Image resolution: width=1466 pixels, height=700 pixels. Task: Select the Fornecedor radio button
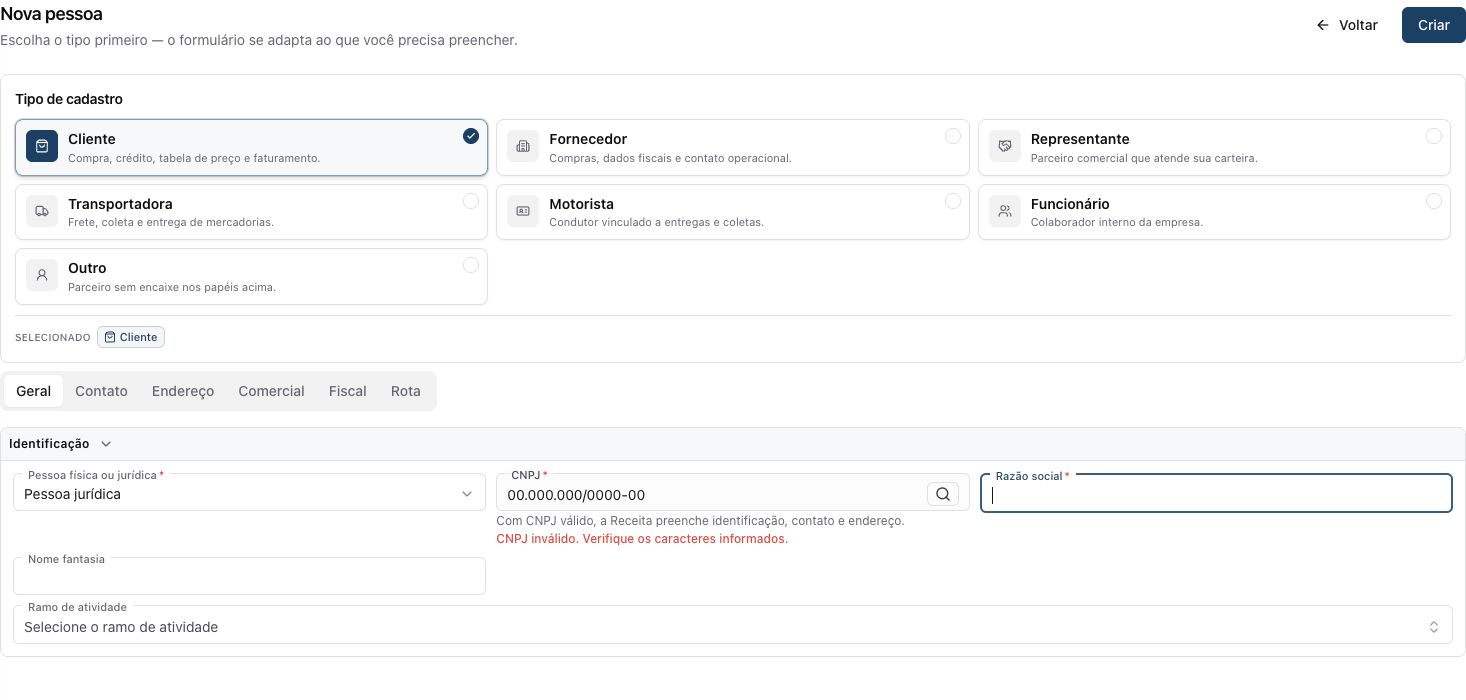point(953,136)
